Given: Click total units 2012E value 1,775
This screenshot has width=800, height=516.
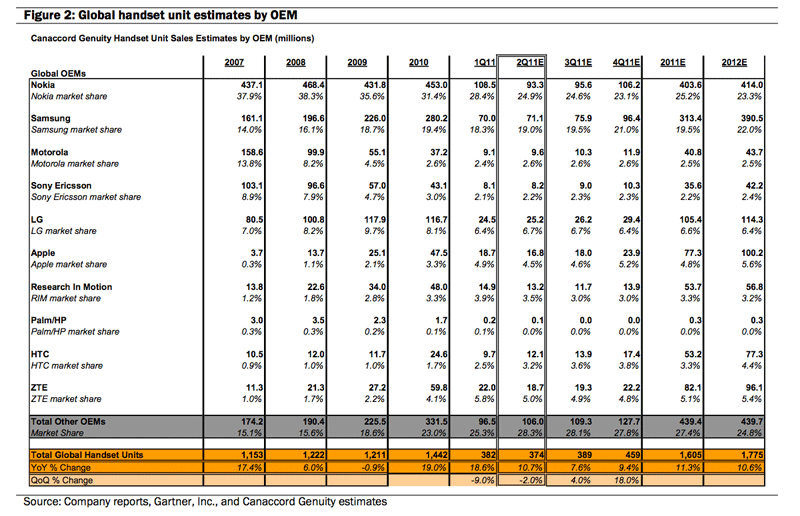Looking at the screenshot, I should (x=753, y=455).
